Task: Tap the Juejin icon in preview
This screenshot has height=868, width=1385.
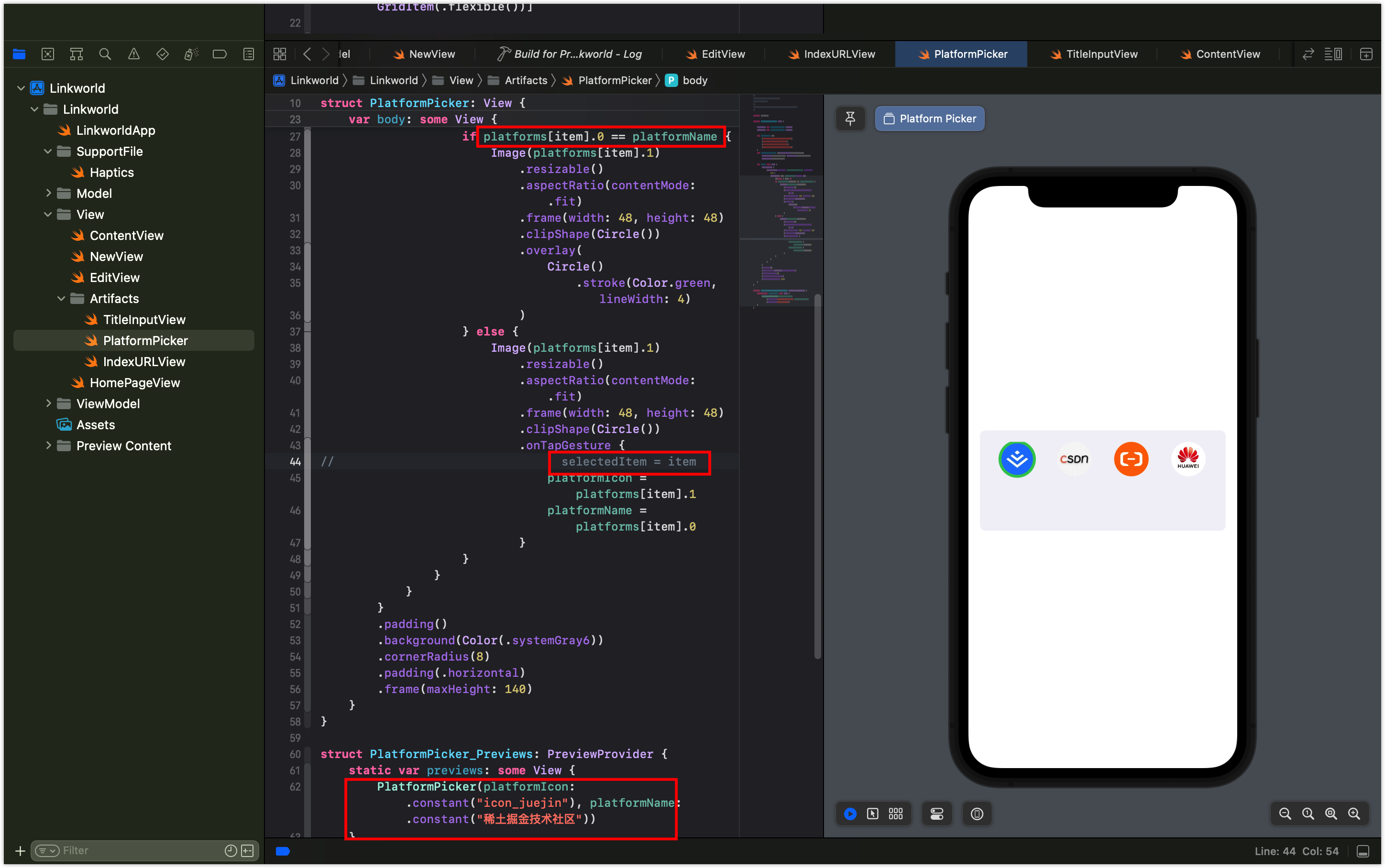Action: click(1017, 459)
